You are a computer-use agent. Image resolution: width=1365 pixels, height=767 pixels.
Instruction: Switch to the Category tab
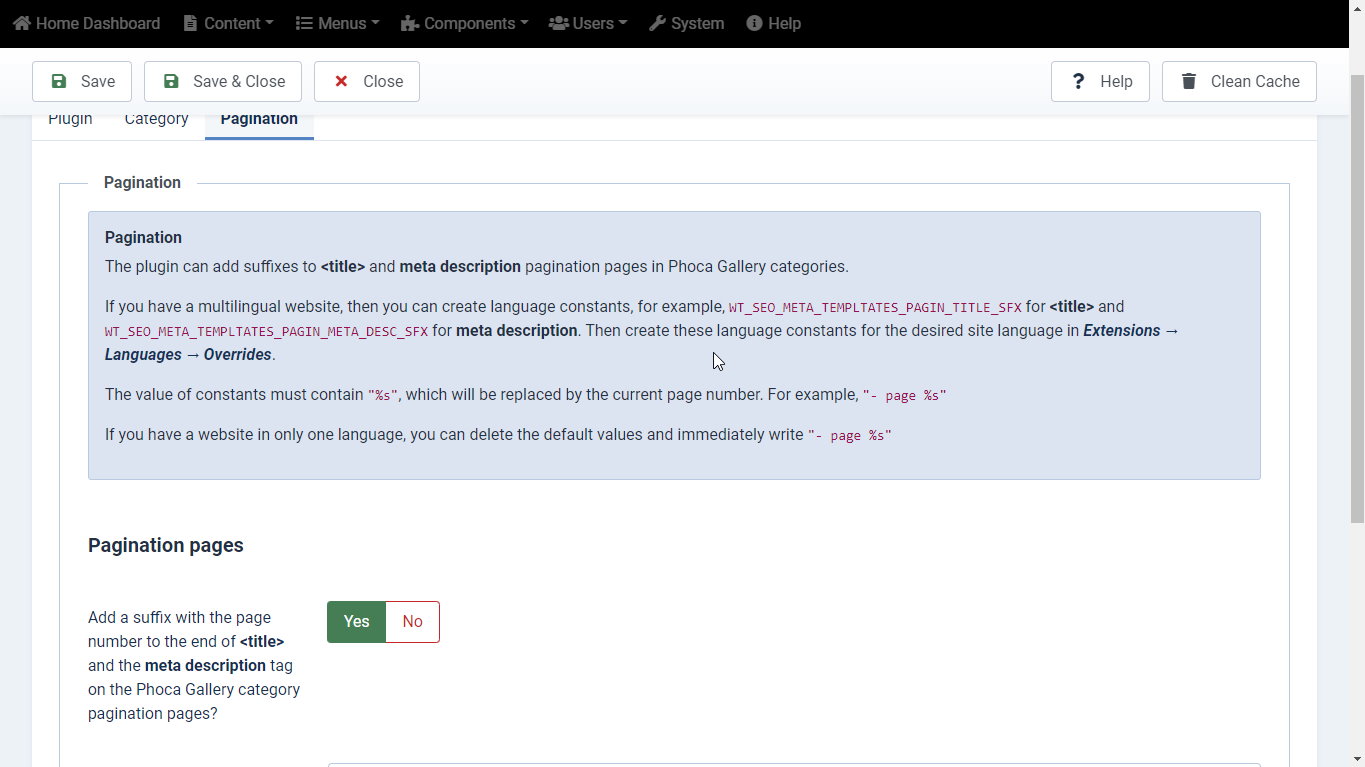(x=156, y=119)
